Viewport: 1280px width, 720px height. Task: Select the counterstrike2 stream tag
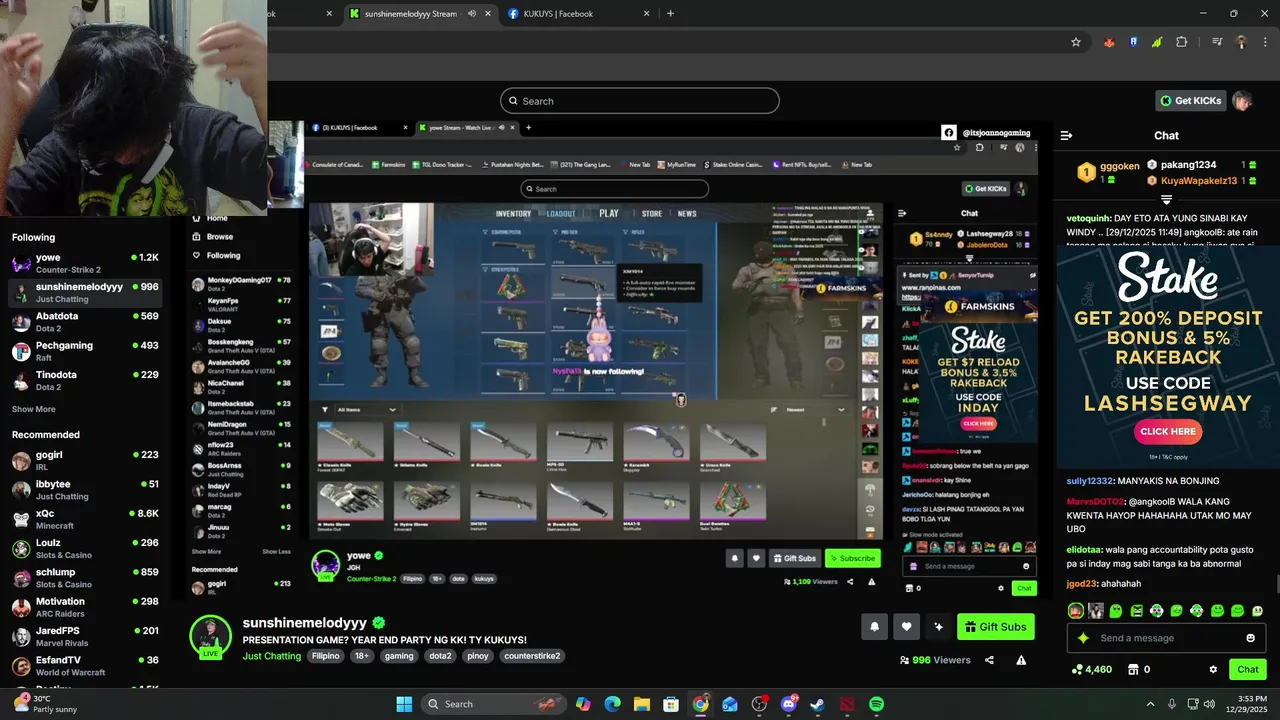tap(532, 656)
